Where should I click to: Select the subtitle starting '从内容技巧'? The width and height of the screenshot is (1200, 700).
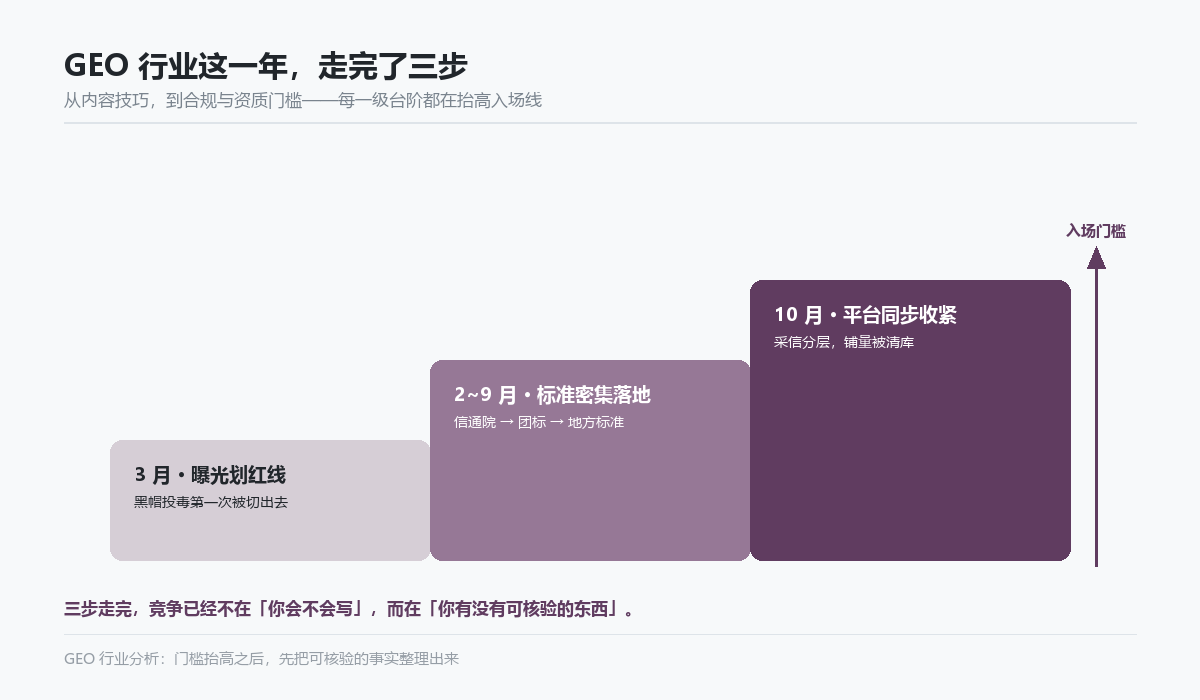click(x=303, y=100)
